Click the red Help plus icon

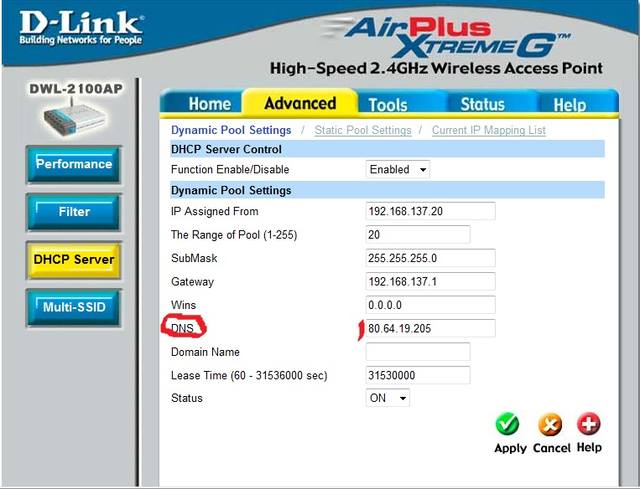[589, 424]
